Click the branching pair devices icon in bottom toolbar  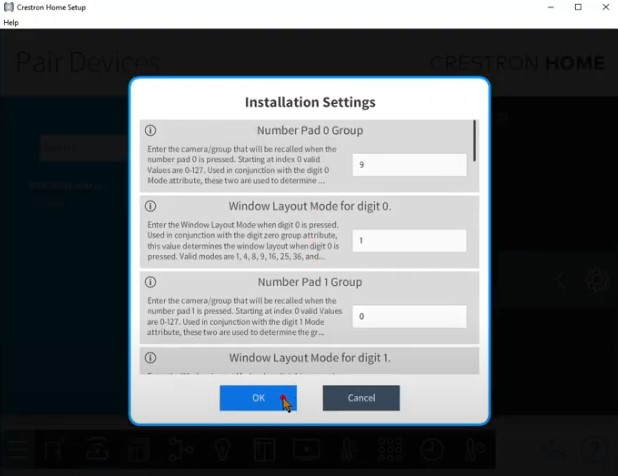181,449
